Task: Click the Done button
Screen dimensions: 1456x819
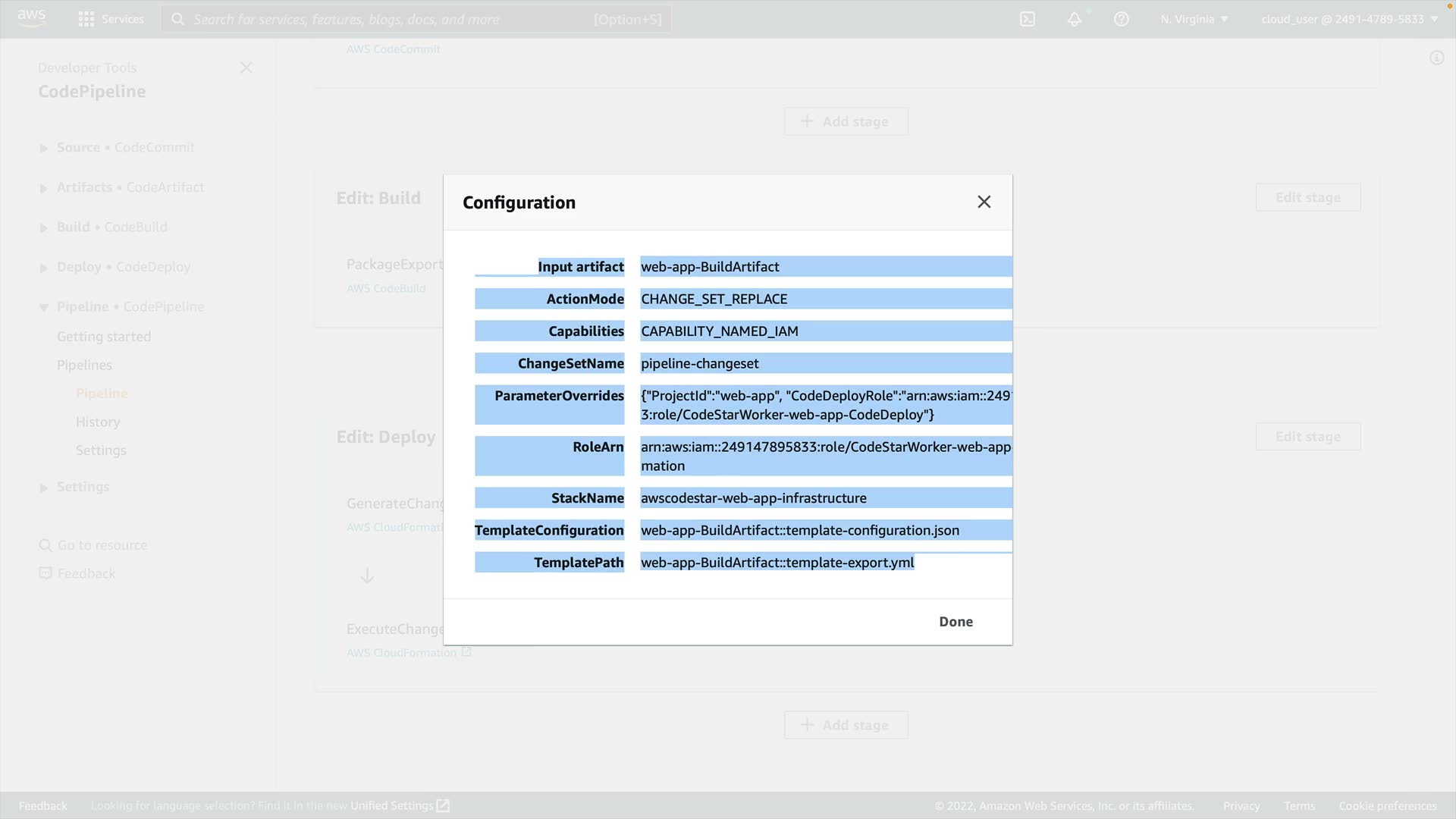Action: coord(955,621)
